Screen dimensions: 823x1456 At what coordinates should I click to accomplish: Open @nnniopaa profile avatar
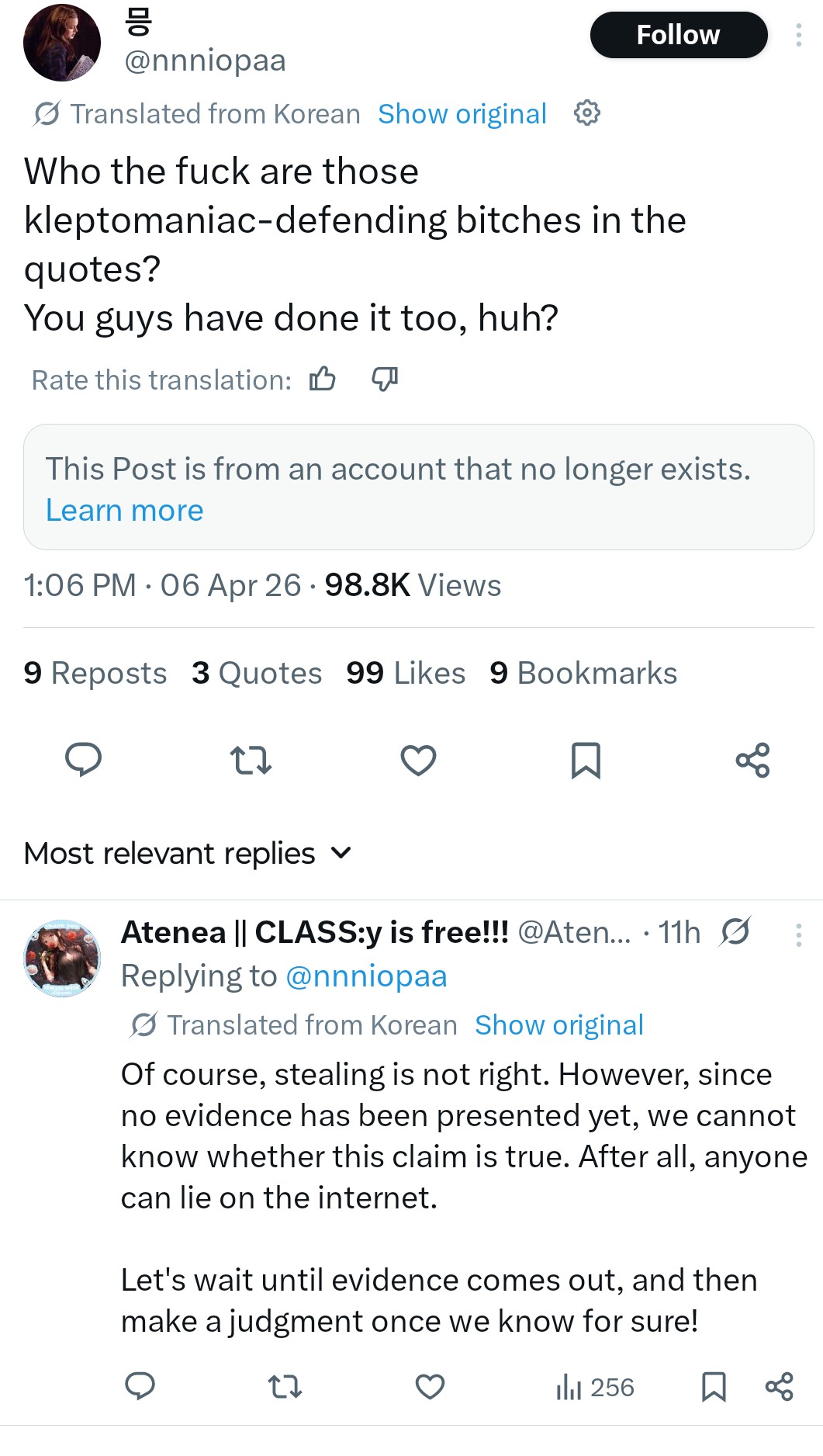pos(62,43)
